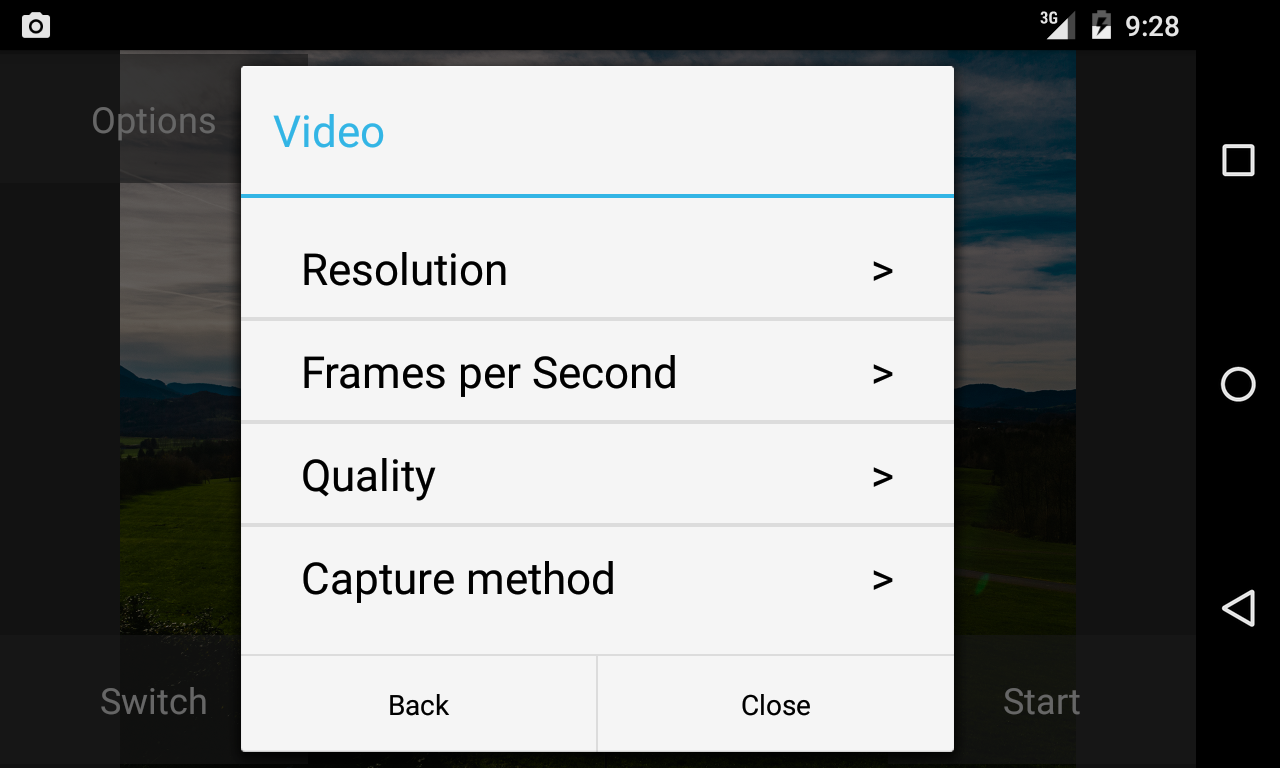The width and height of the screenshot is (1280, 768).
Task: Expand Quality chevron arrow
Action: coord(882,477)
